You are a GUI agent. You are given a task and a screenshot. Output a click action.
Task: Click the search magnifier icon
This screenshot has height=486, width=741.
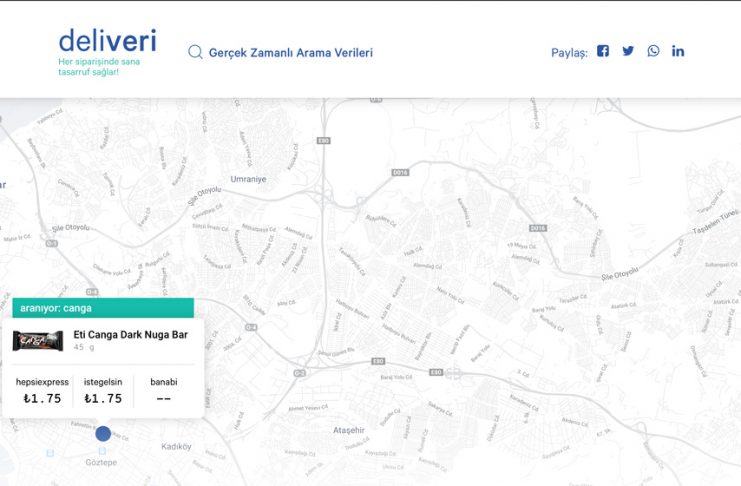point(195,52)
